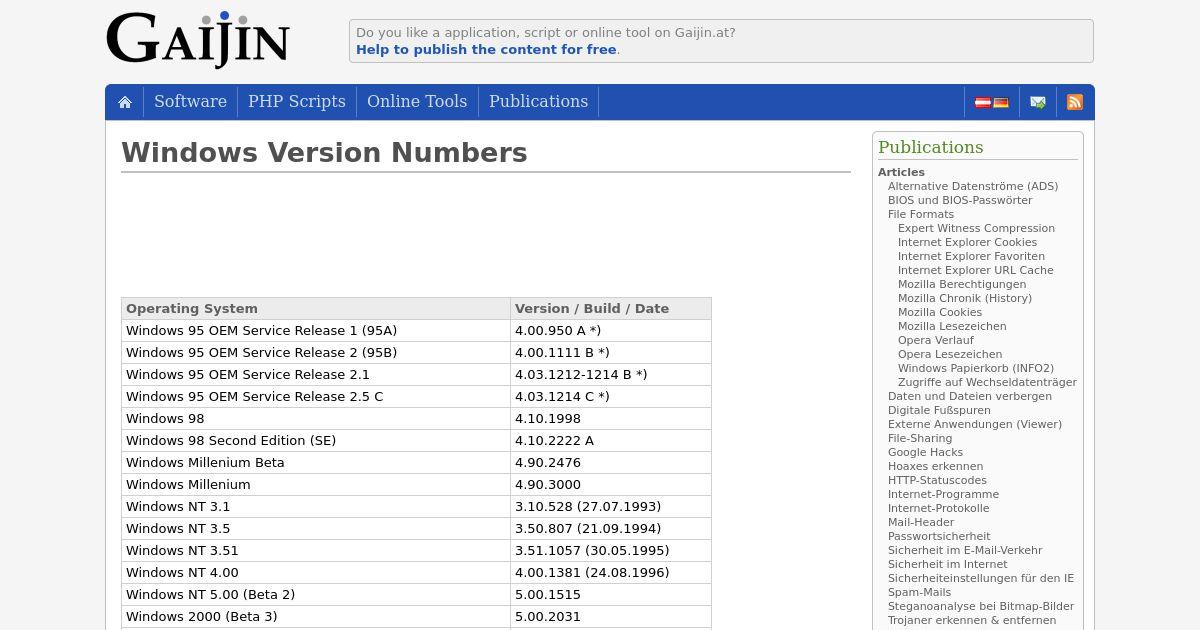Select 'Windows 95 OEM Service Release 2.1' cell
The width and height of the screenshot is (1200, 630).
pyautogui.click(x=316, y=374)
